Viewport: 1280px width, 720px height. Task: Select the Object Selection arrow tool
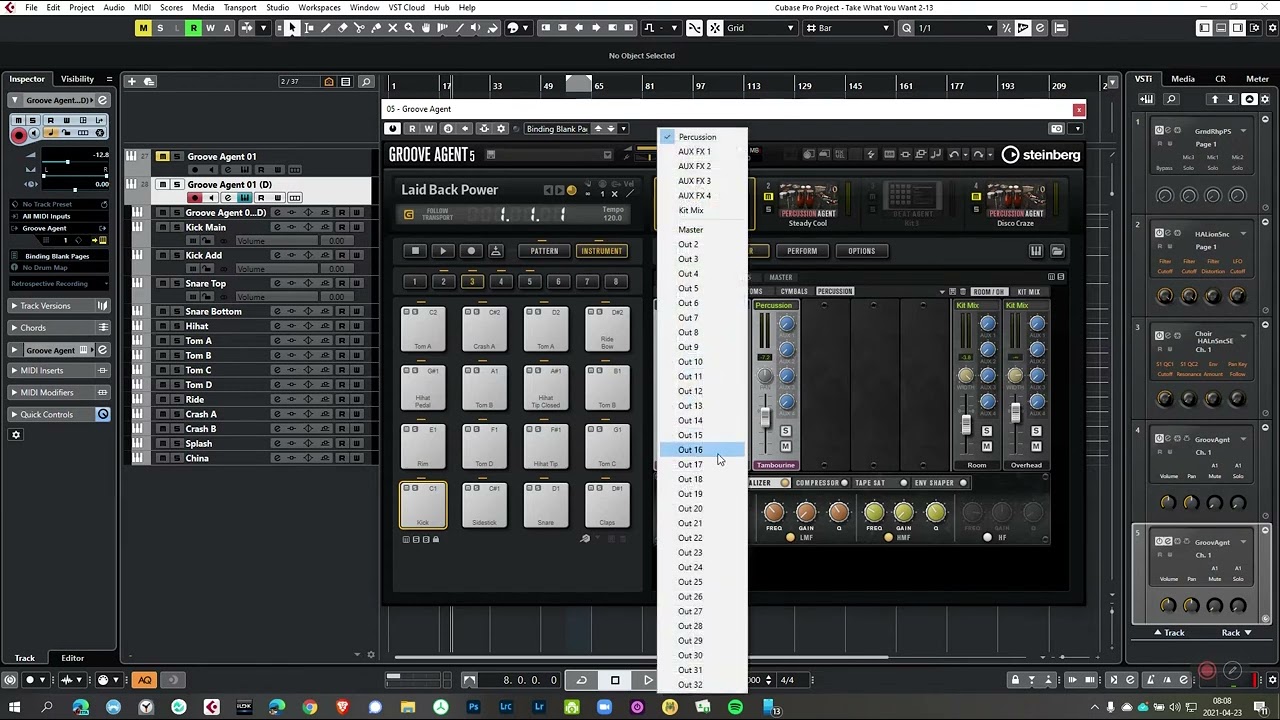(292, 28)
